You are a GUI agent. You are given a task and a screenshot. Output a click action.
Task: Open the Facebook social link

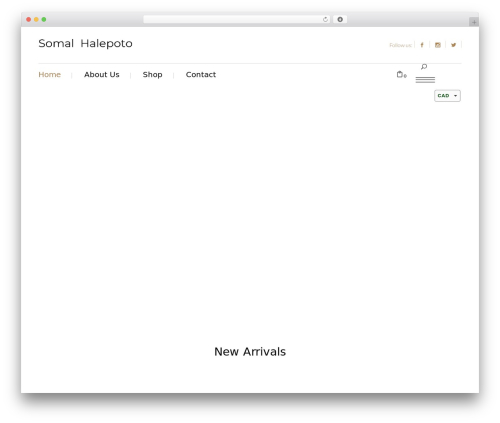422,45
